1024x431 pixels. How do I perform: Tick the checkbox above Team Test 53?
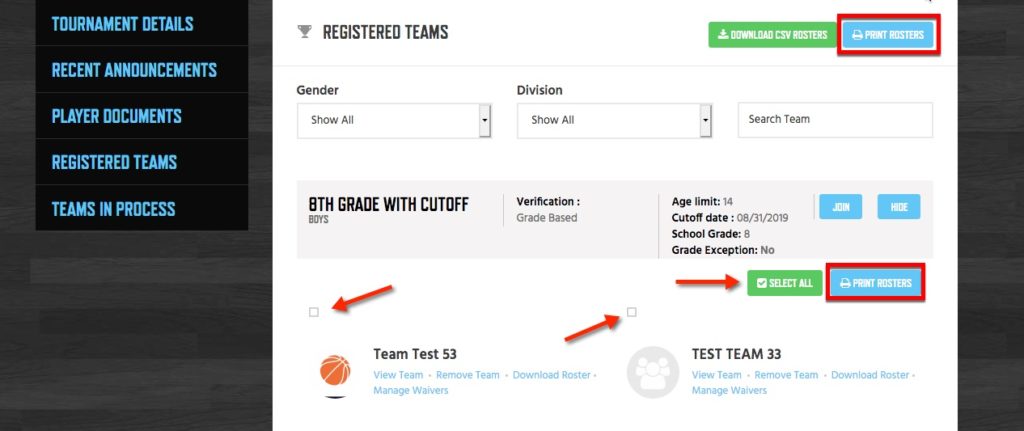coord(313,312)
